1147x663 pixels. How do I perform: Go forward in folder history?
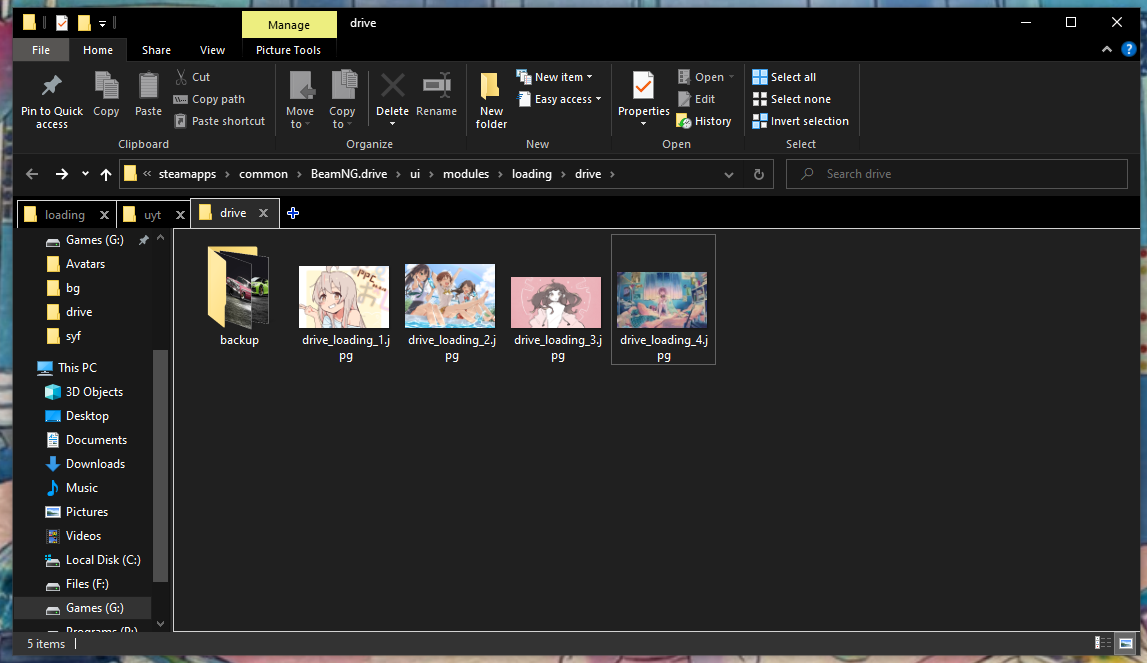pyautogui.click(x=61, y=174)
